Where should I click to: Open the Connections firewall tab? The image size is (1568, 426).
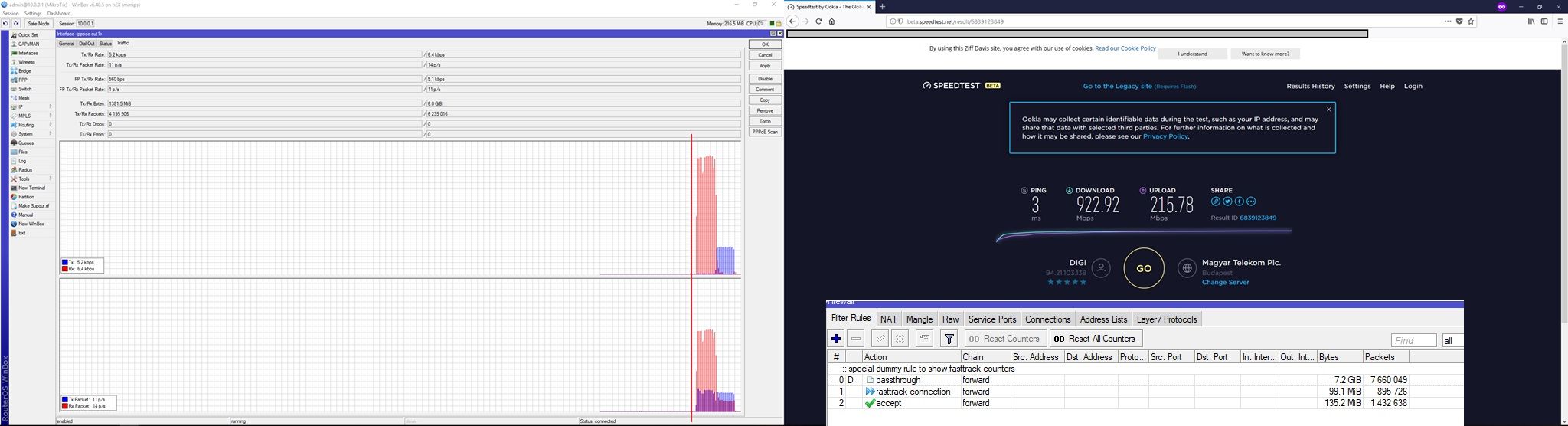[x=1047, y=319]
